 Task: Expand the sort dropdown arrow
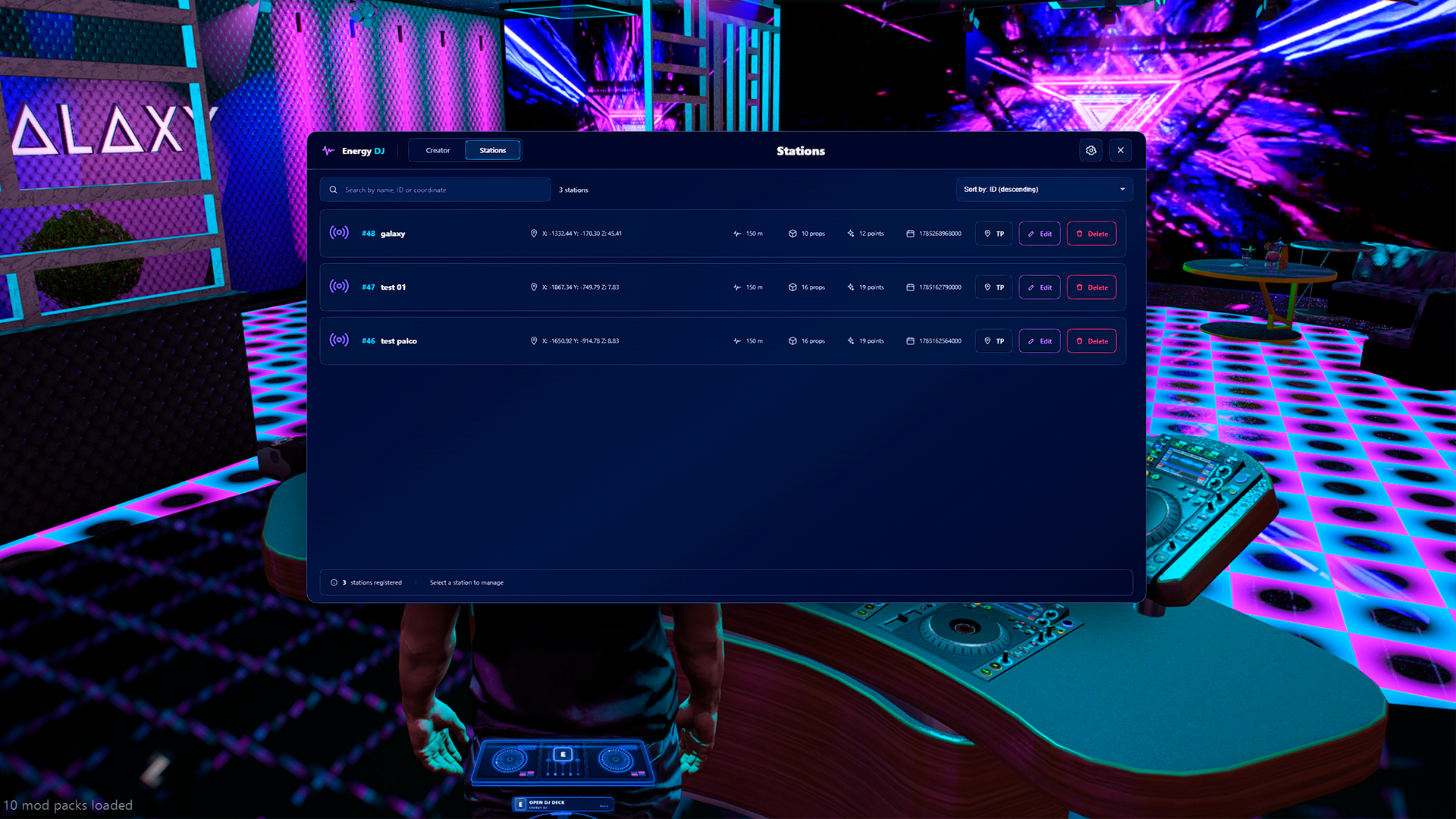point(1122,190)
